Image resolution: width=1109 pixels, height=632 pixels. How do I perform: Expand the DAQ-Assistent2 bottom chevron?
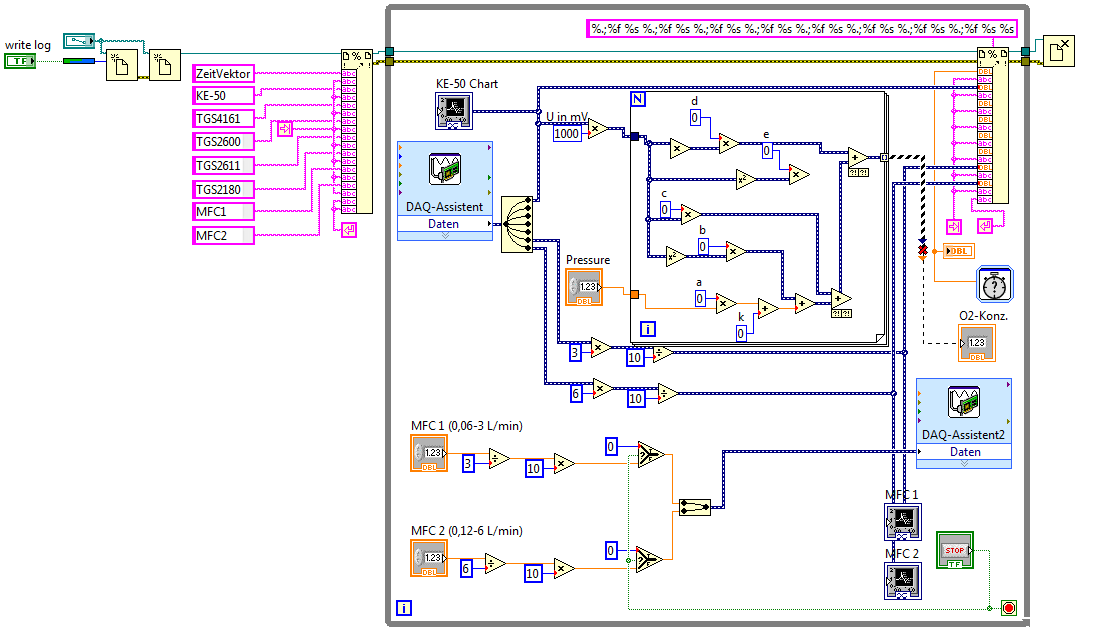[x=964, y=464]
